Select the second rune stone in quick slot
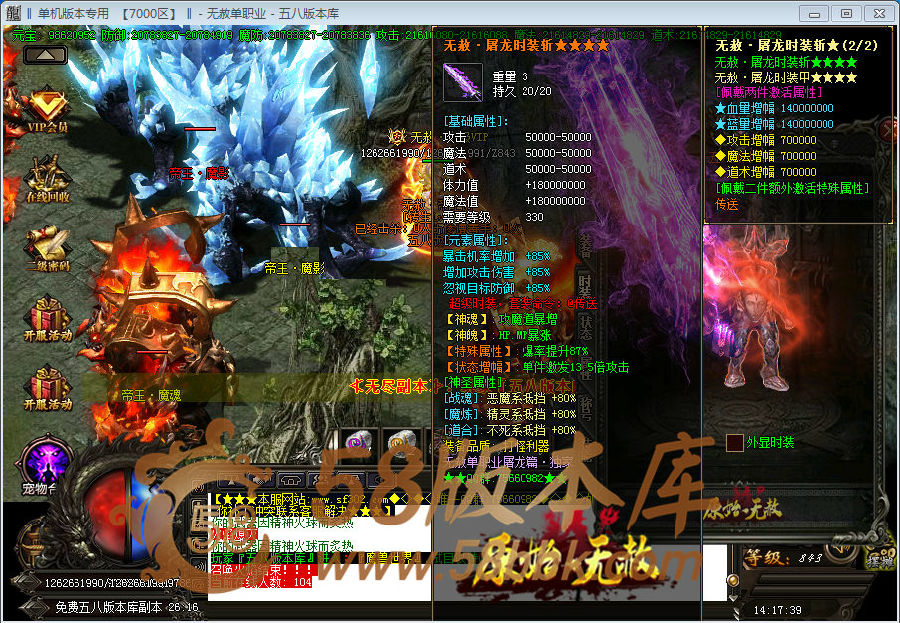 (400, 441)
